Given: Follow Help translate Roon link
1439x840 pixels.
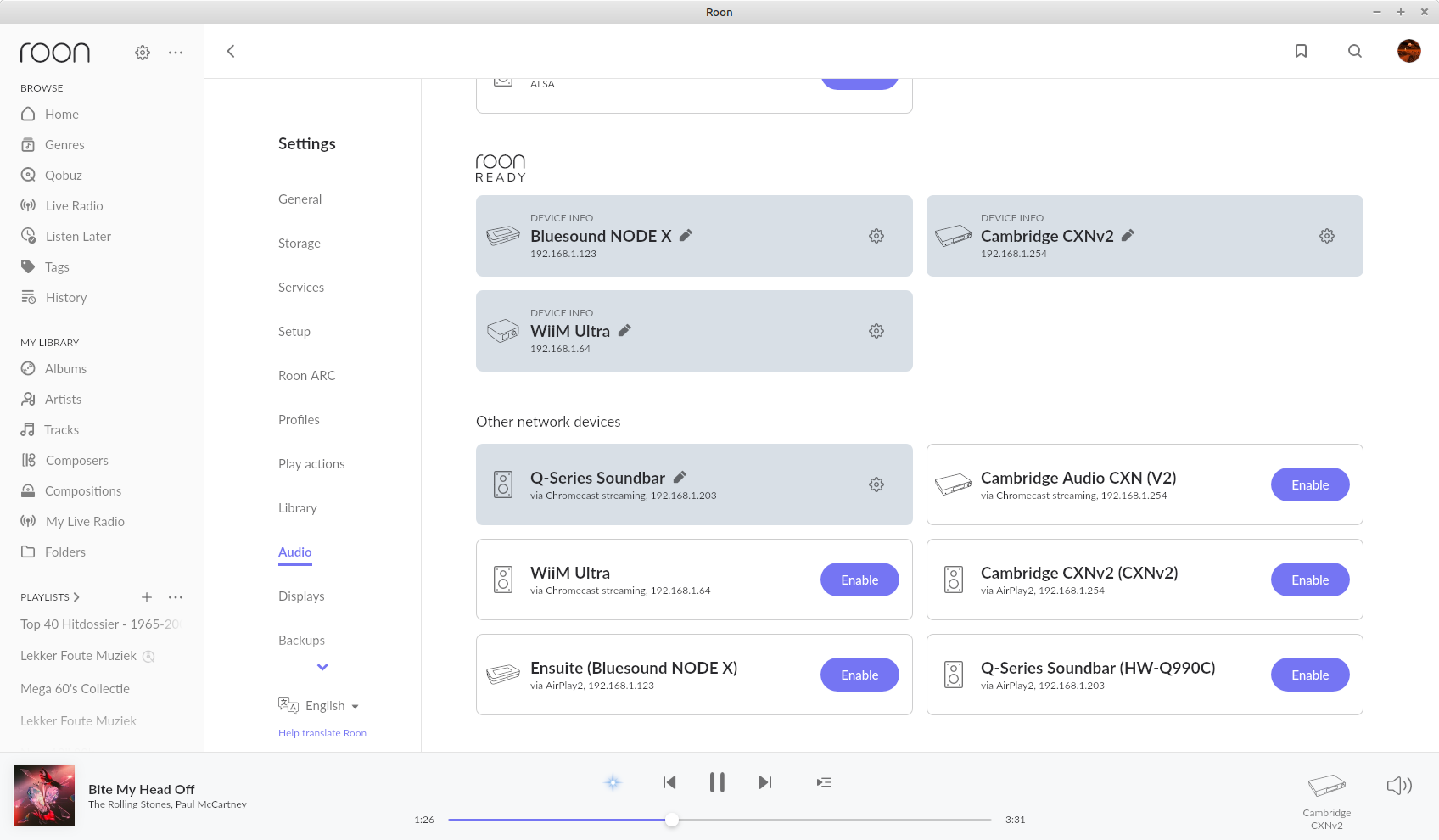Looking at the screenshot, I should 322,733.
